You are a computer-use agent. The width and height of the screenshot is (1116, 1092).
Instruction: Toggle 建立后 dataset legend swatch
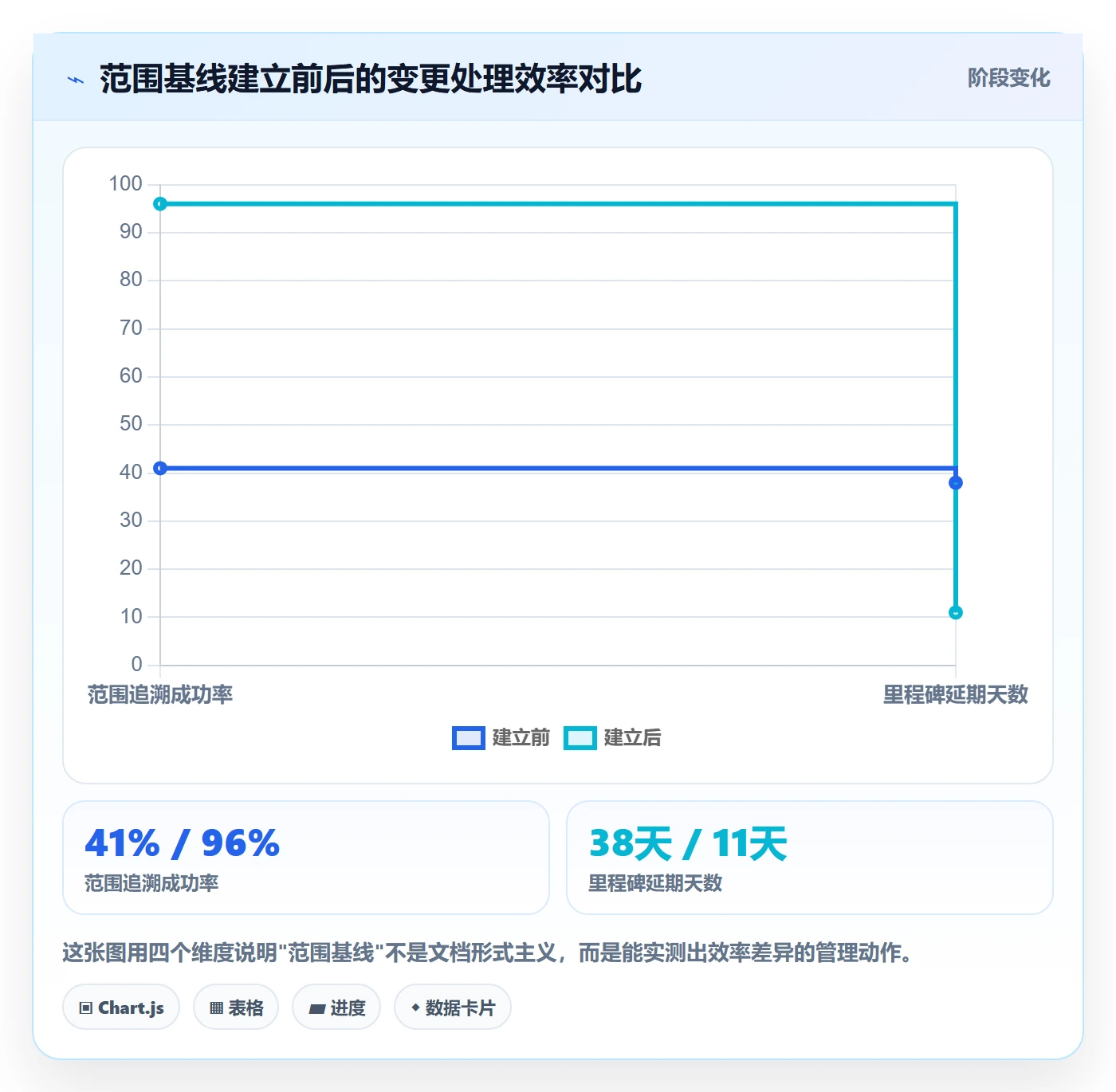click(x=580, y=738)
